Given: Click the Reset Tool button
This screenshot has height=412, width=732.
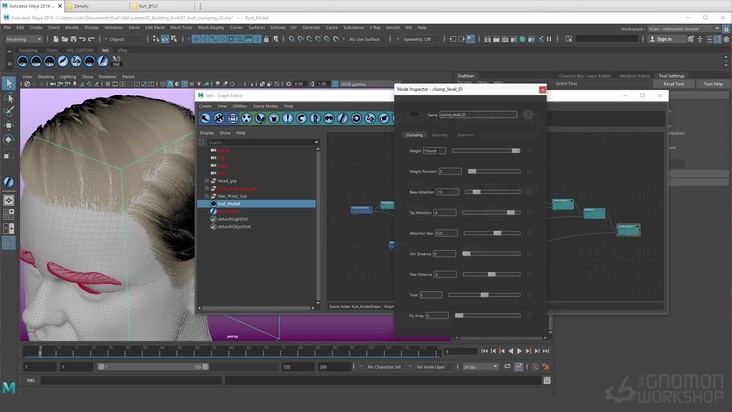Looking at the screenshot, I should click(x=674, y=84).
